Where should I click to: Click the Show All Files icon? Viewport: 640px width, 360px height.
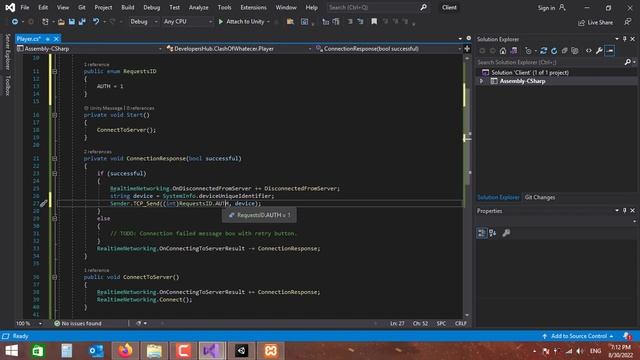pyautogui.click(x=575, y=51)
